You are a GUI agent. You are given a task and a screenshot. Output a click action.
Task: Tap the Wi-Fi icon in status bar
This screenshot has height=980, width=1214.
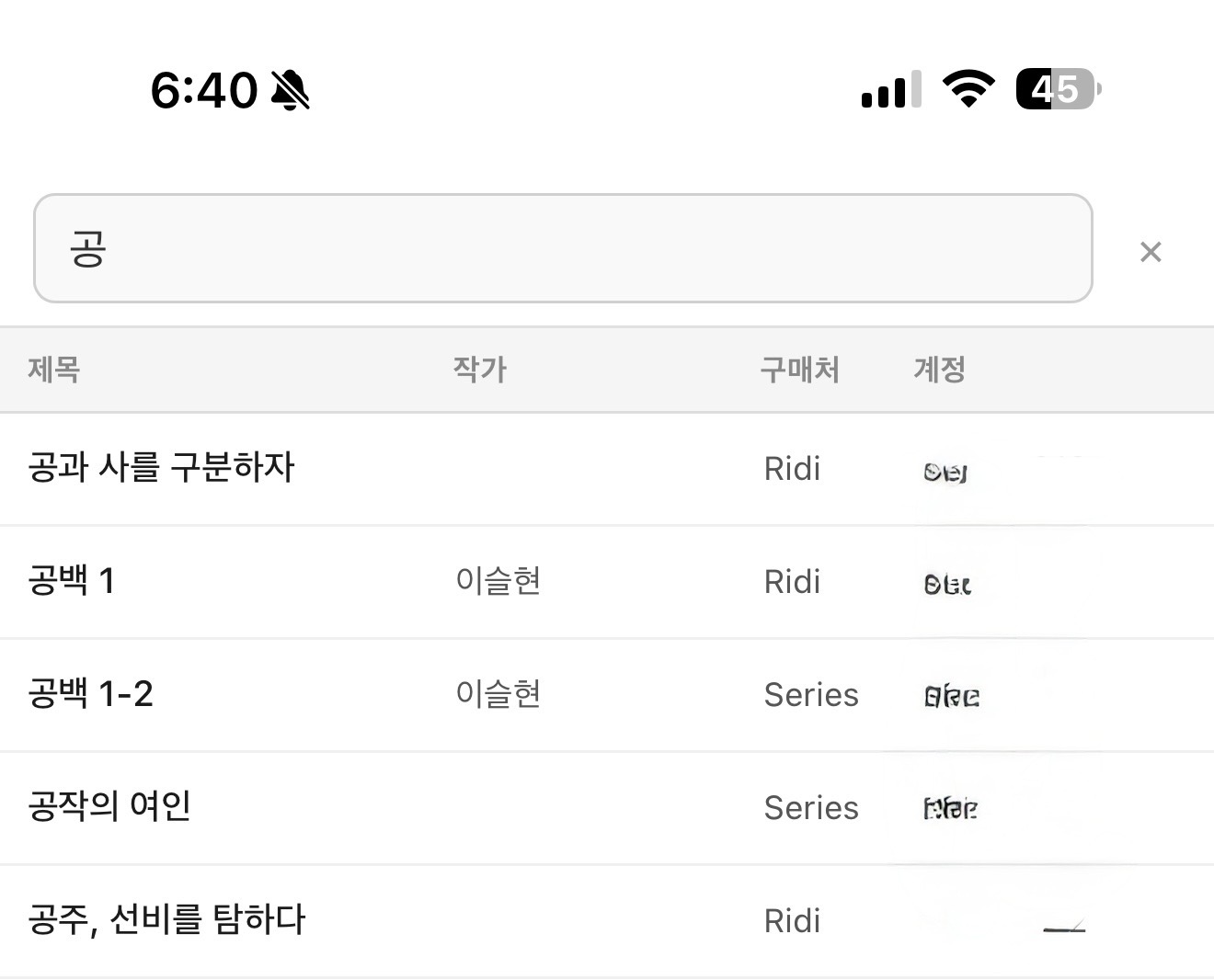968,89
